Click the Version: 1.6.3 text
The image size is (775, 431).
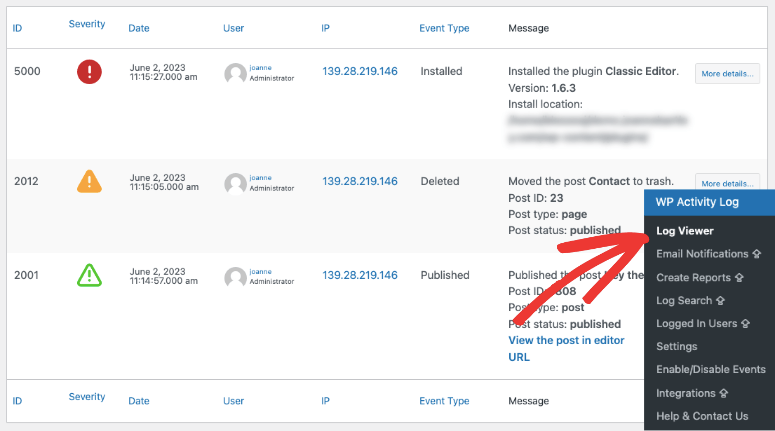(x=542, y=88)
